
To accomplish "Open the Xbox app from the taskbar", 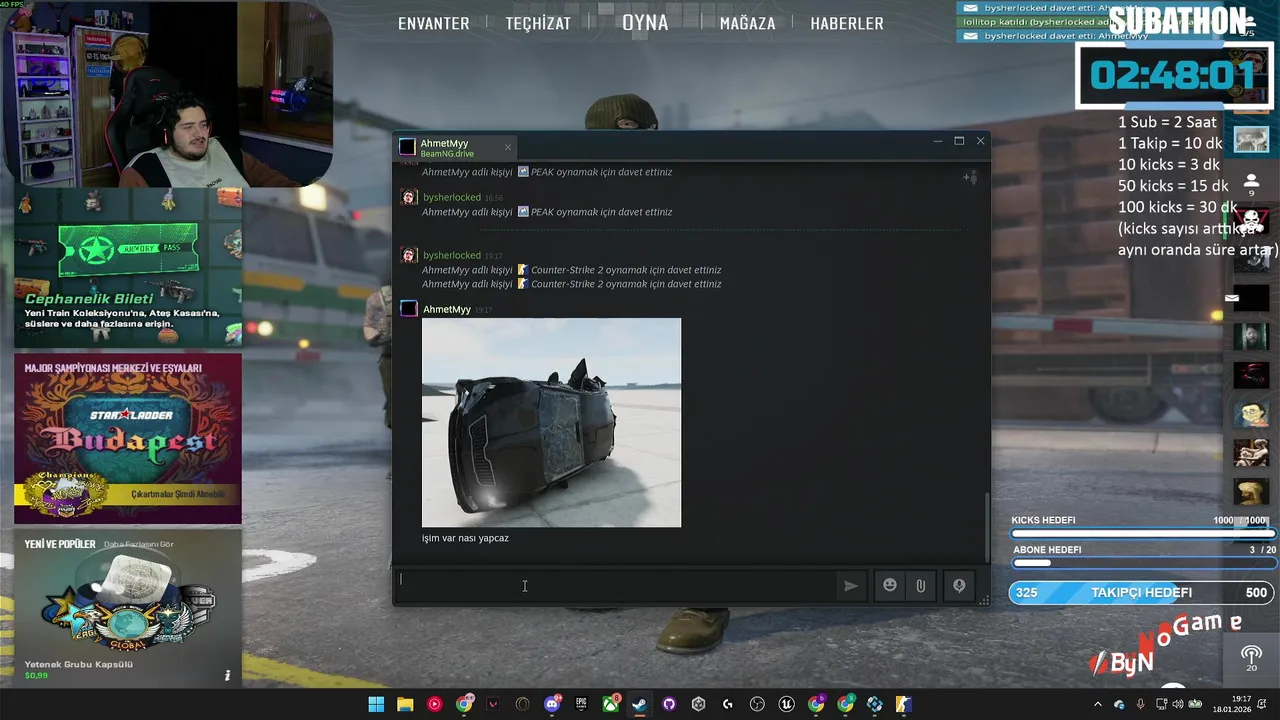I will (x=610, y=704).
